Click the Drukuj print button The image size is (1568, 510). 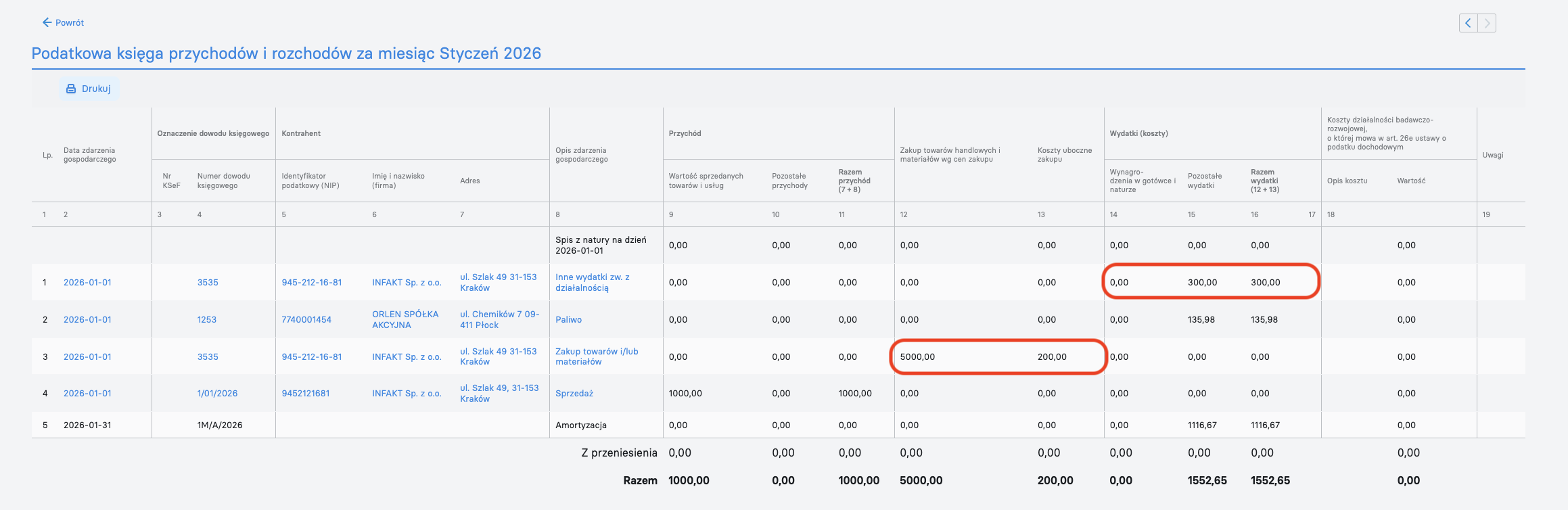[x=89, y=89]
